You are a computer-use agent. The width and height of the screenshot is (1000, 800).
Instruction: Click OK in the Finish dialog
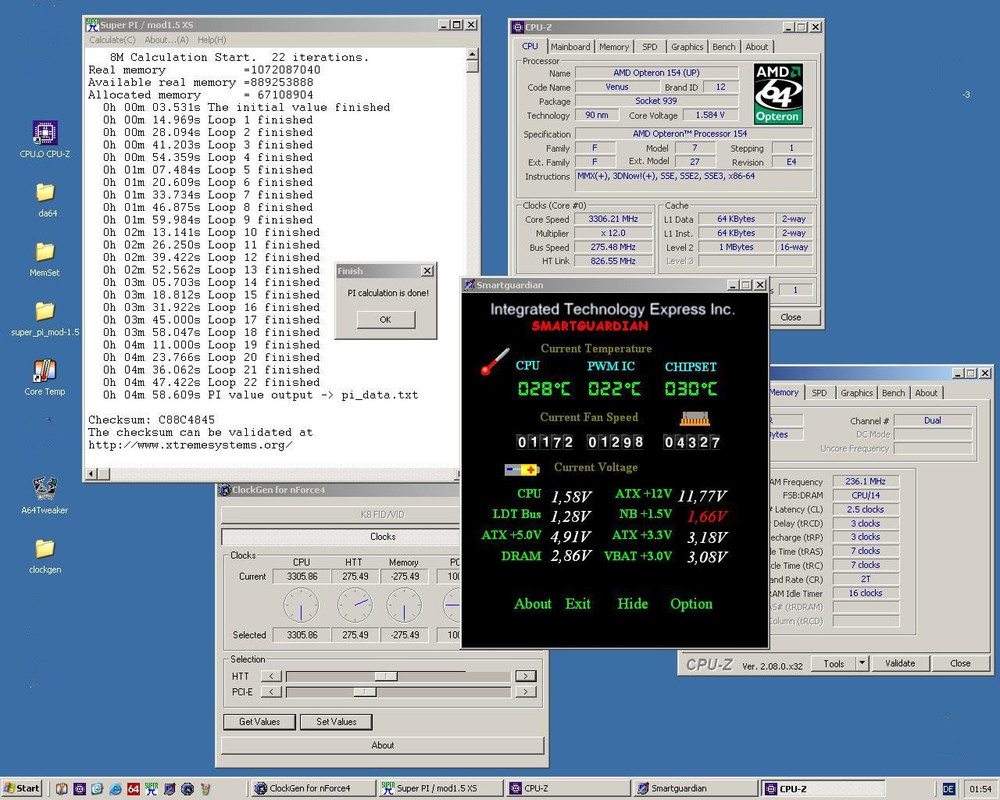pos(386,320)
